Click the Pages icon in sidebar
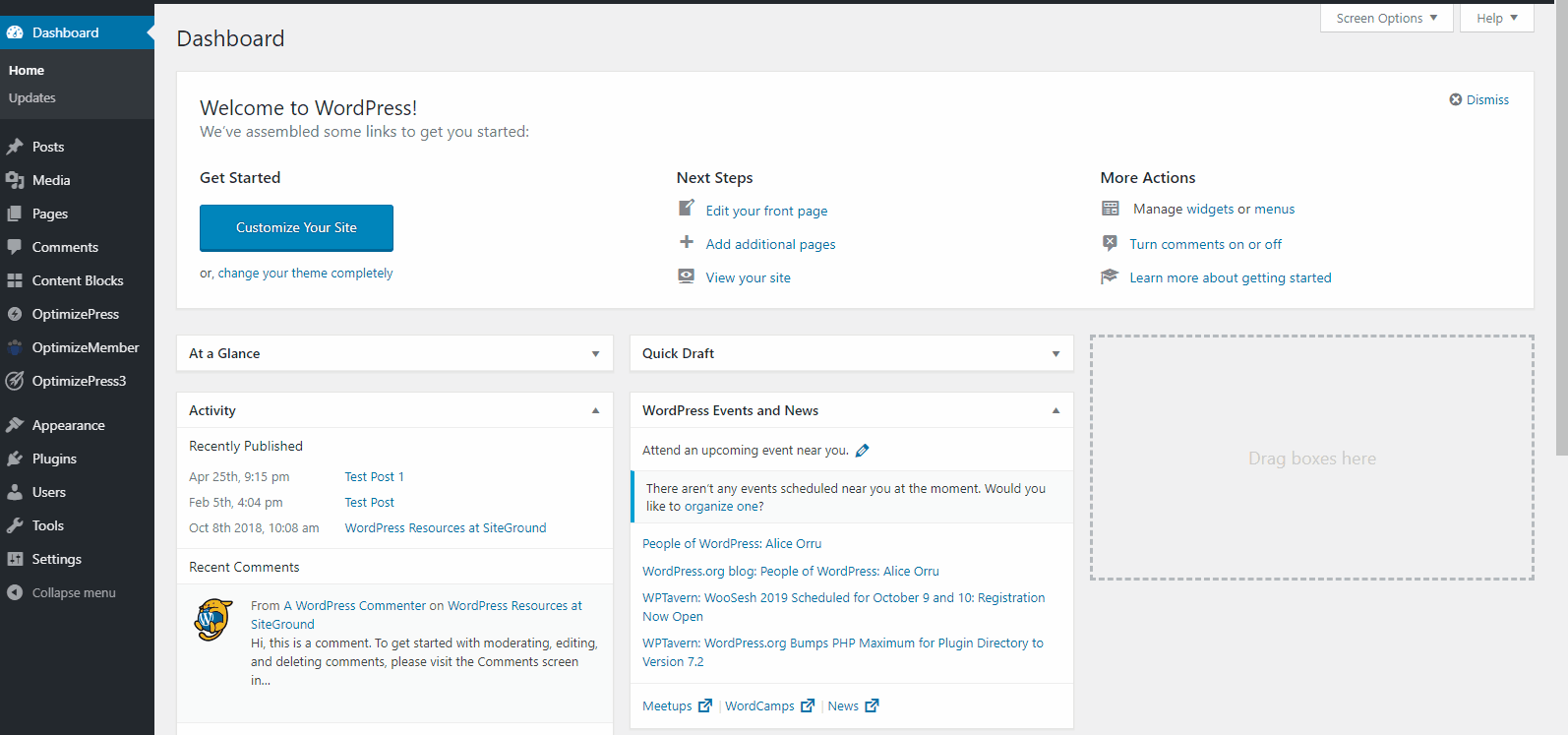 click(x=15, y=214)
